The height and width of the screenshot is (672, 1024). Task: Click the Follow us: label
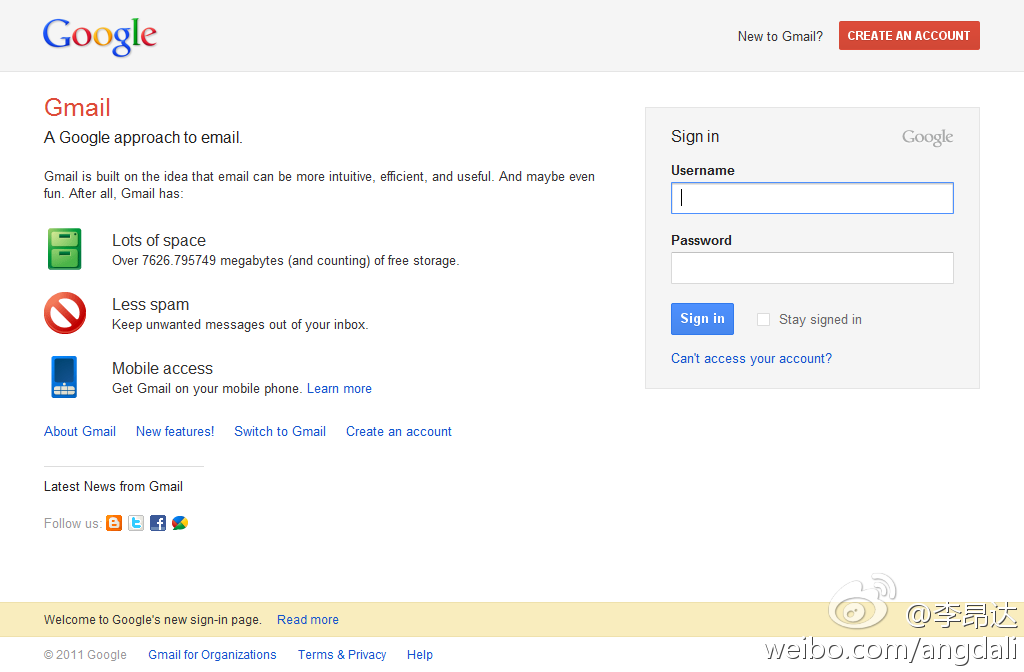72,524
